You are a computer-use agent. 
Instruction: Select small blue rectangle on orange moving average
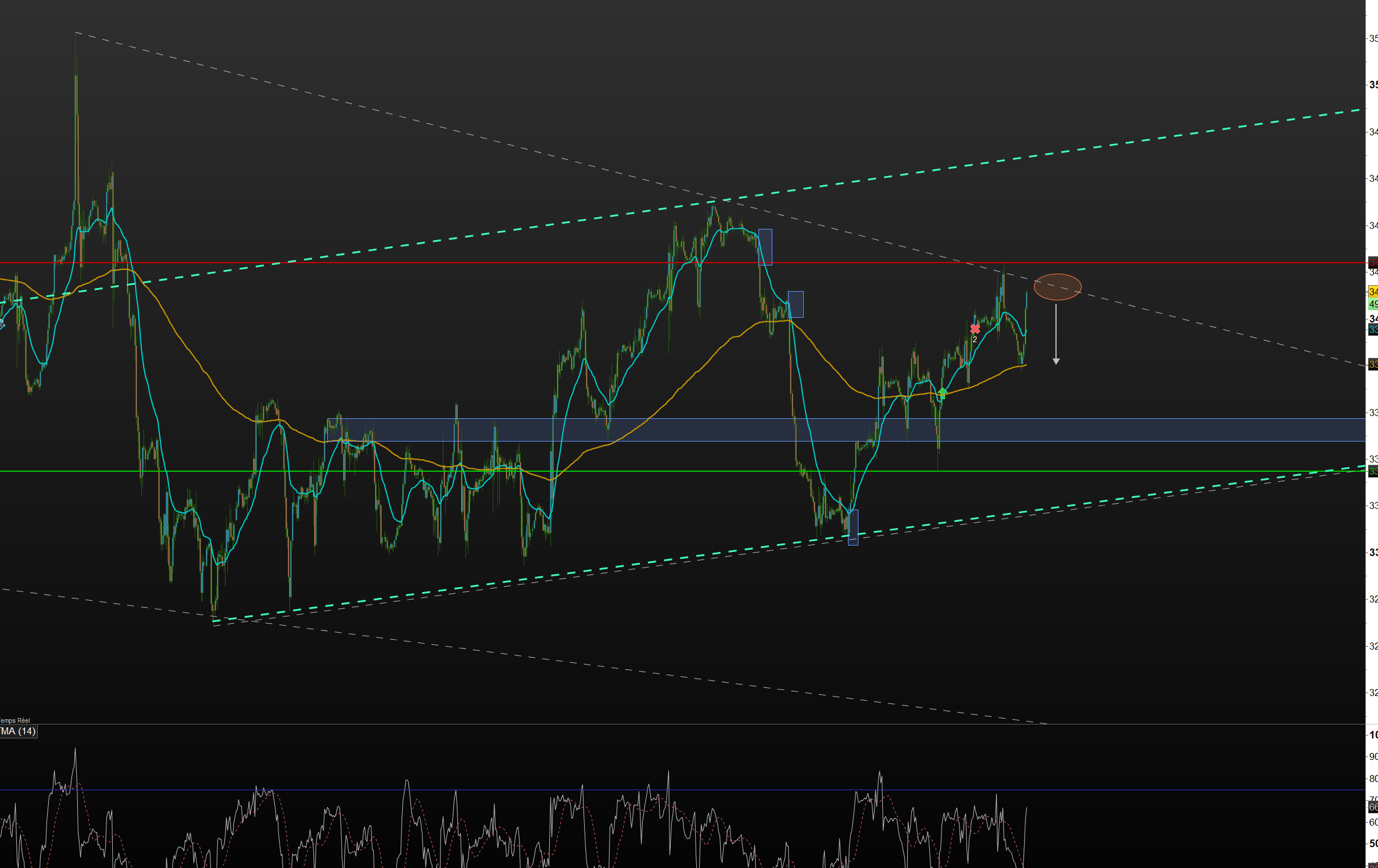click(796, 304)
